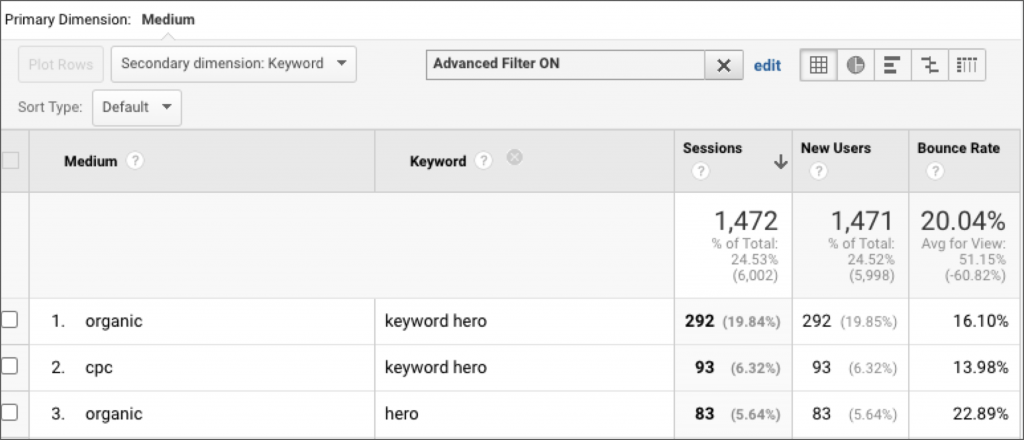
Task: Select Medium primary dimension
Action: click(168, 20)
